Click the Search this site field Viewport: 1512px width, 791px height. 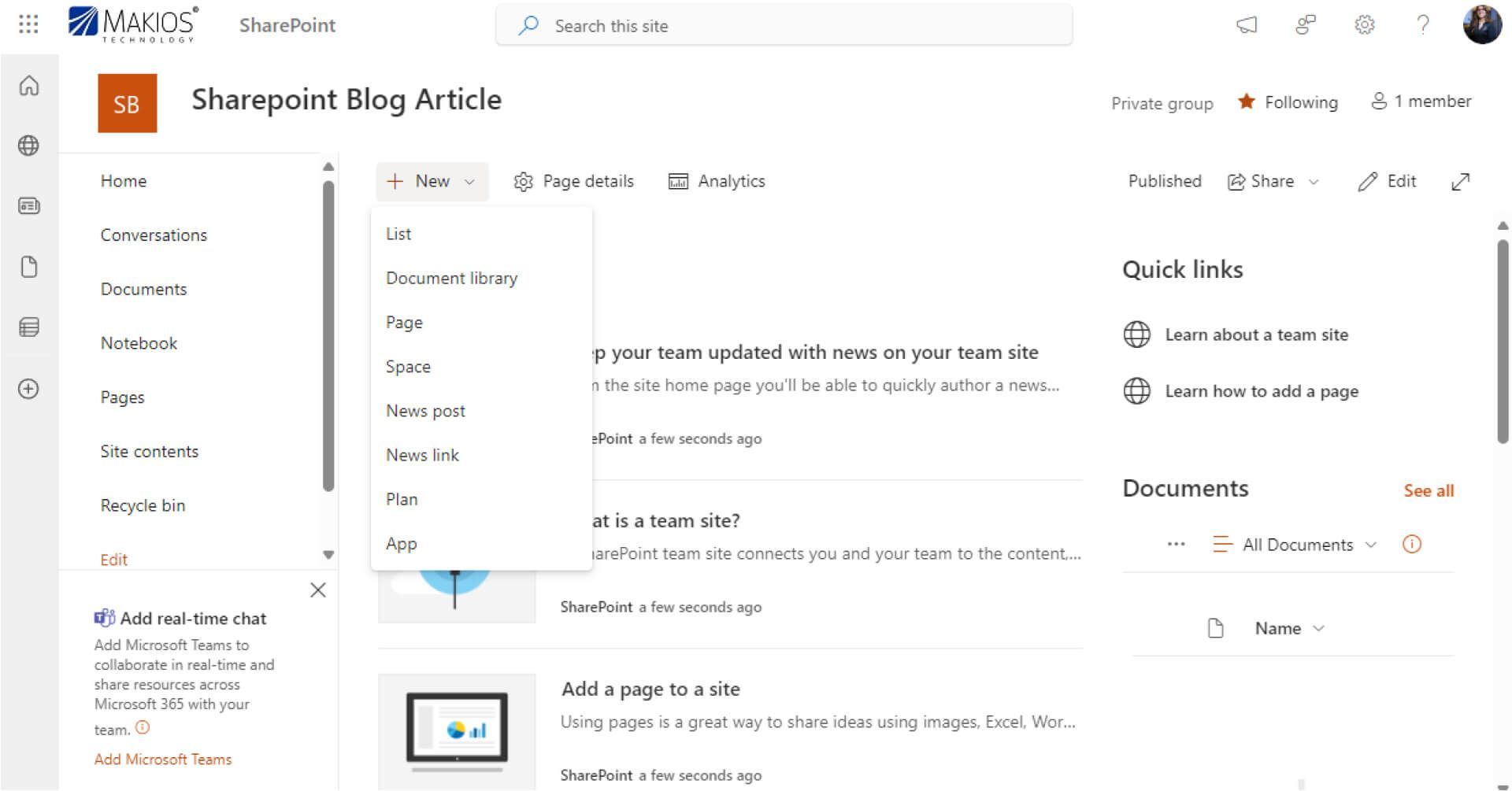(x=784, y=25)
